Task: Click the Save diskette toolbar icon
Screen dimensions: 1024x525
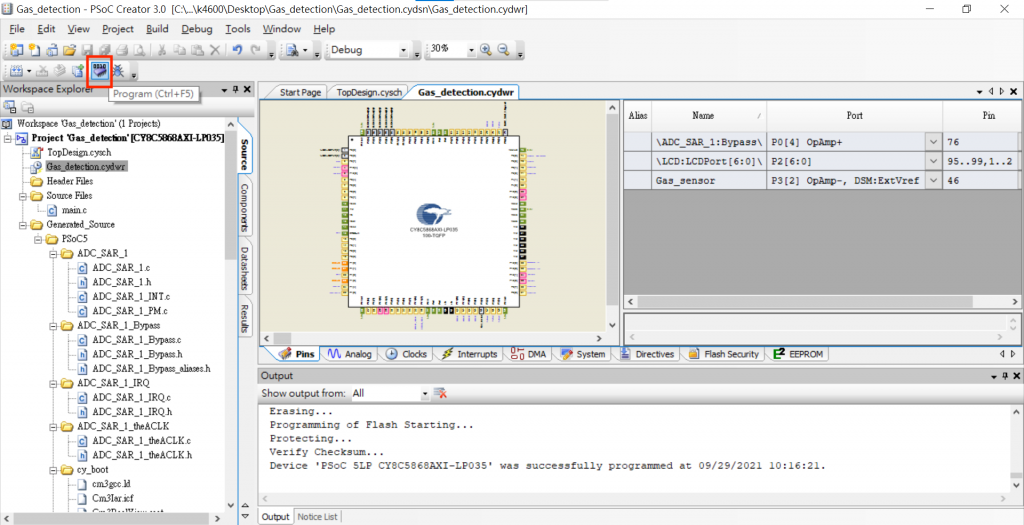Action: pyautogui.click(x=88, y=50)
